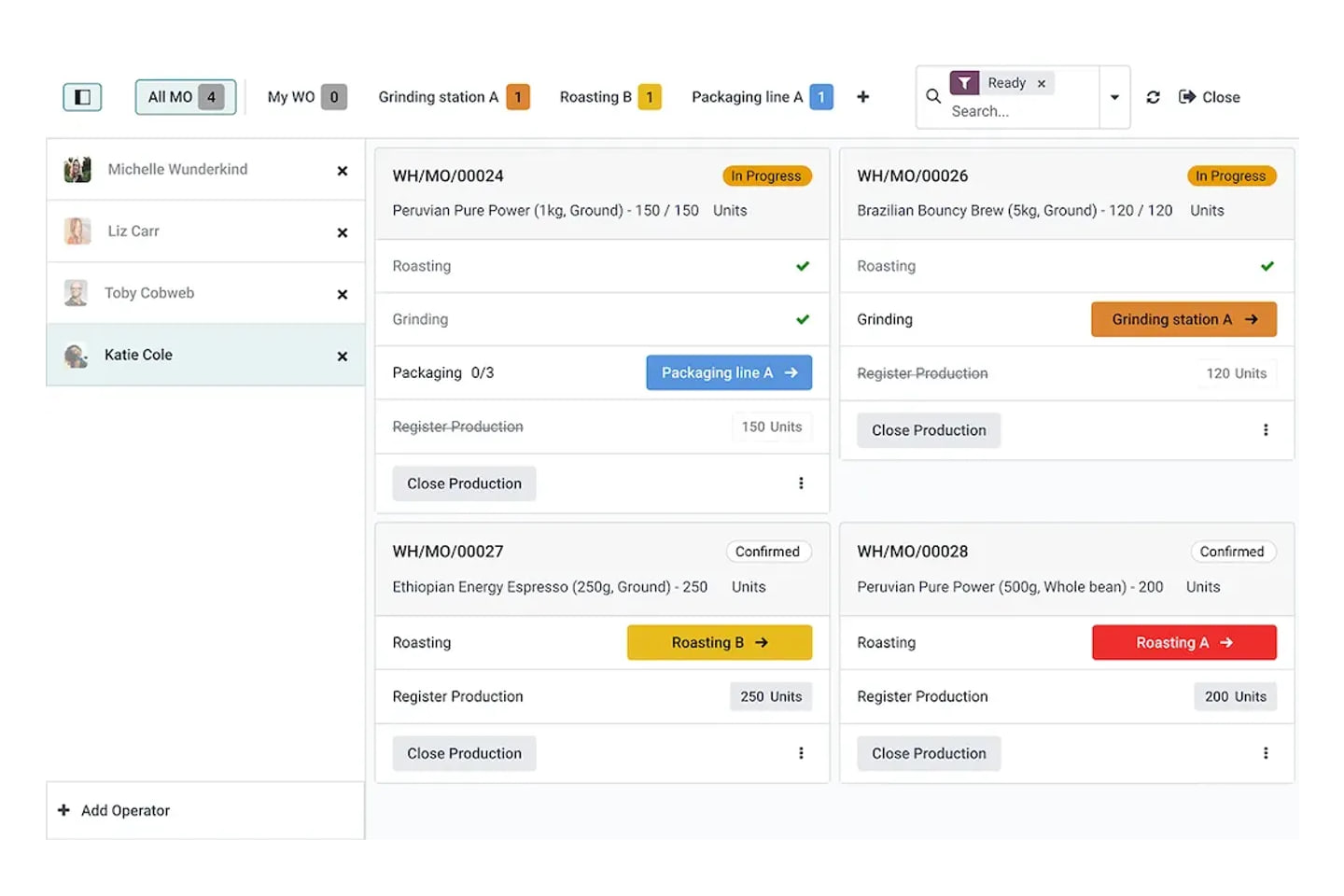
Task: Remove operator Liz Carr
Action: tap(343, 232)
